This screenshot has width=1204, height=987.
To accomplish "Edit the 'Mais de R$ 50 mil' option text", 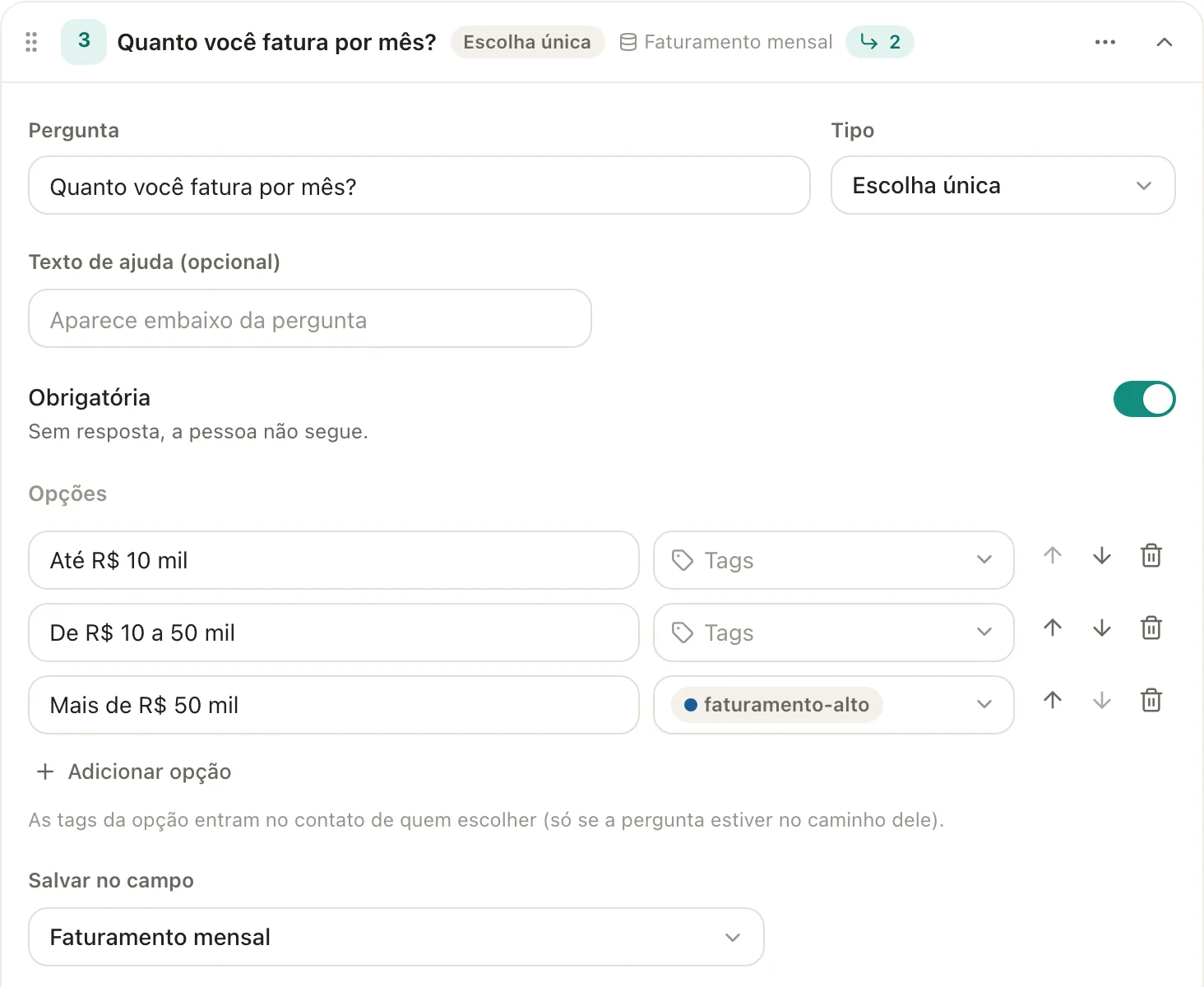I will [x=333, y=705].
